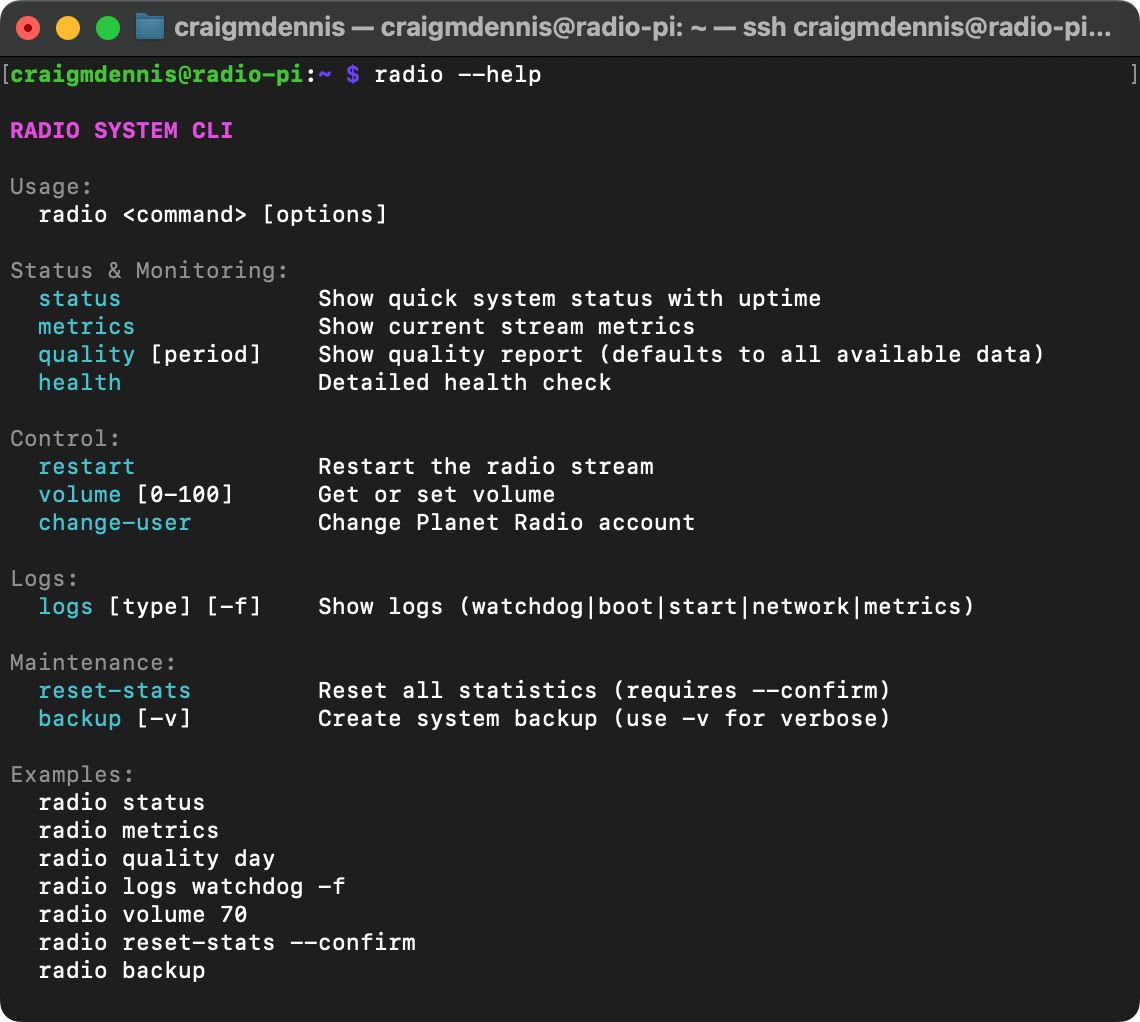Click the "change-user" command name
The width and height of the screenshot is (1140, 1022).
click(114, 523)
